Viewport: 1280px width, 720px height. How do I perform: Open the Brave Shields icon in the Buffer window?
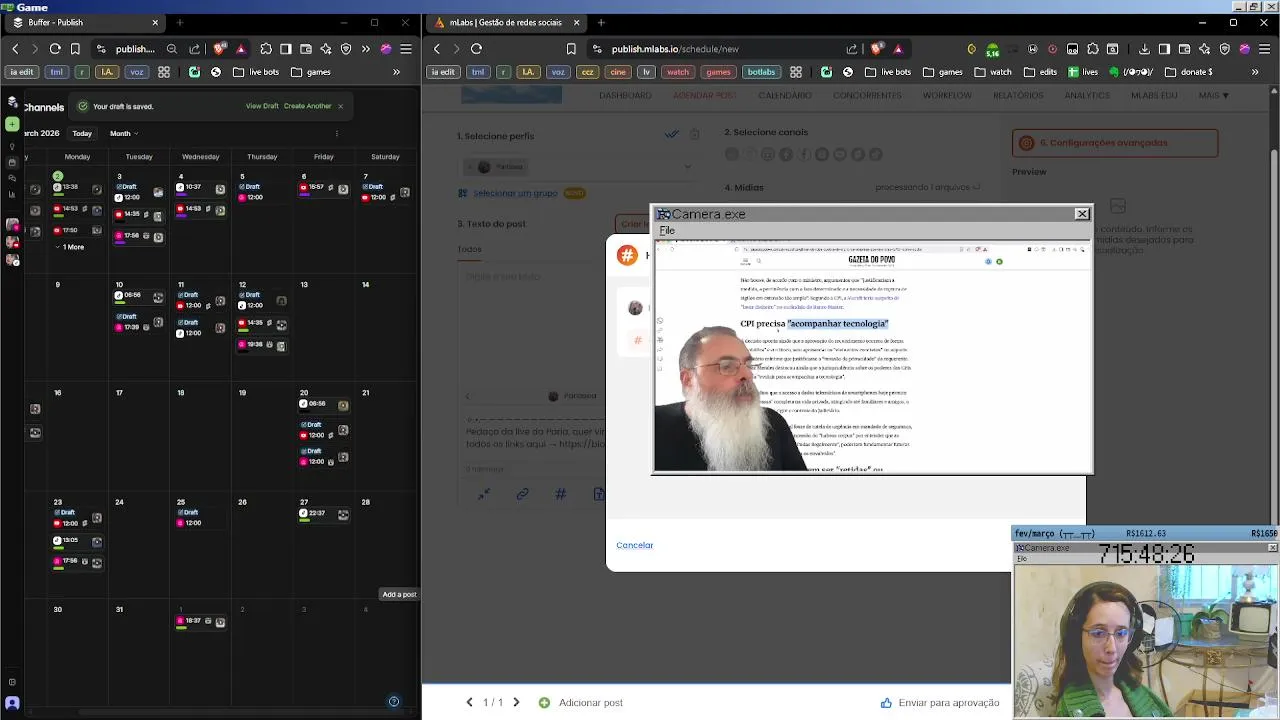[x=220, y=48]
